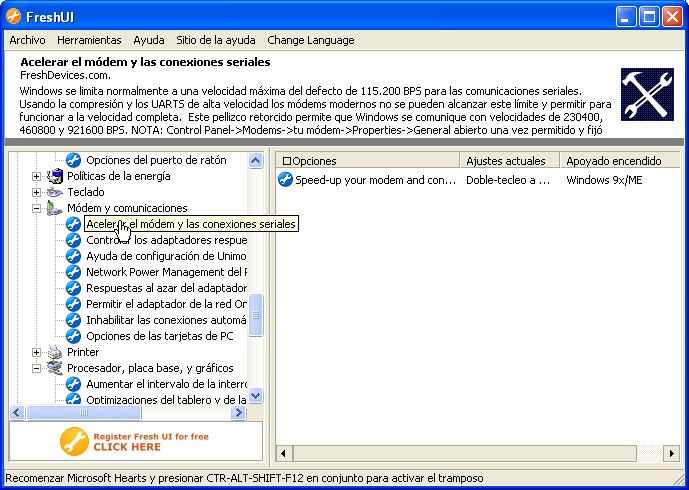Click wrench icon beside Opciones del puerto de ratón
This screenshot has width=689, height=490.
tap(73, 160)
